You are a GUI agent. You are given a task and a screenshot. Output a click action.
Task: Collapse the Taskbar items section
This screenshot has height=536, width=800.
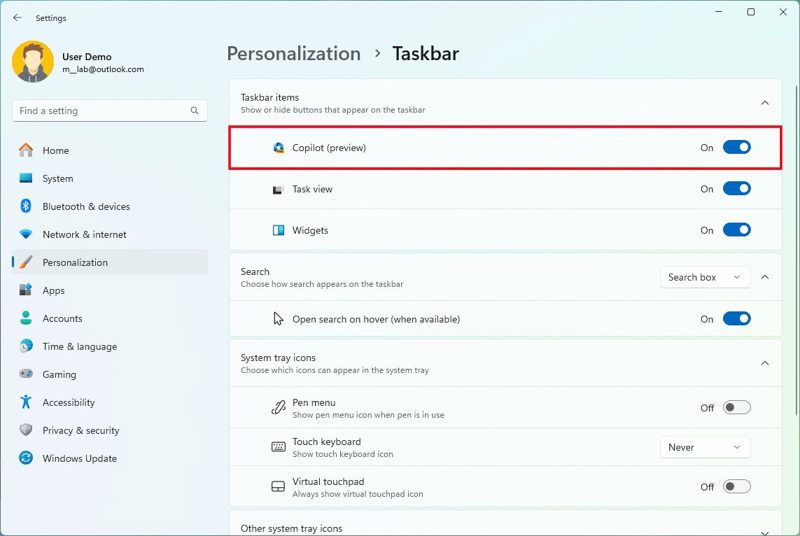(x=765, y=103)
